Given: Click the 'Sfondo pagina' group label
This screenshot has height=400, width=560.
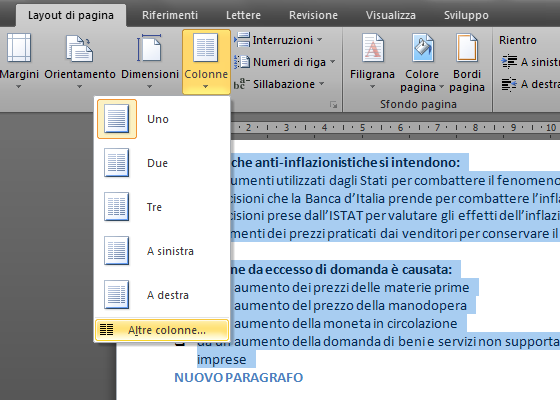Looking at the screenshot, I should pos(418,104).
